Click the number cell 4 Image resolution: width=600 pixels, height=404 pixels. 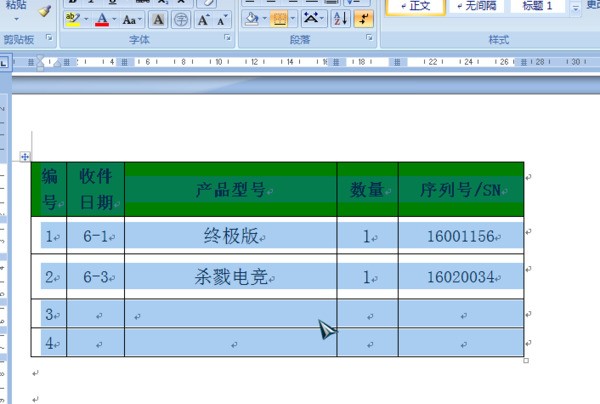[49, 342]
